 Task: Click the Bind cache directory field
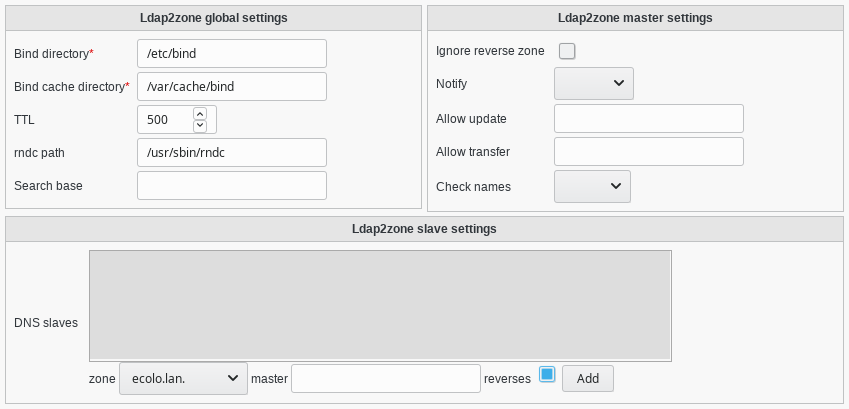(232, 87)
